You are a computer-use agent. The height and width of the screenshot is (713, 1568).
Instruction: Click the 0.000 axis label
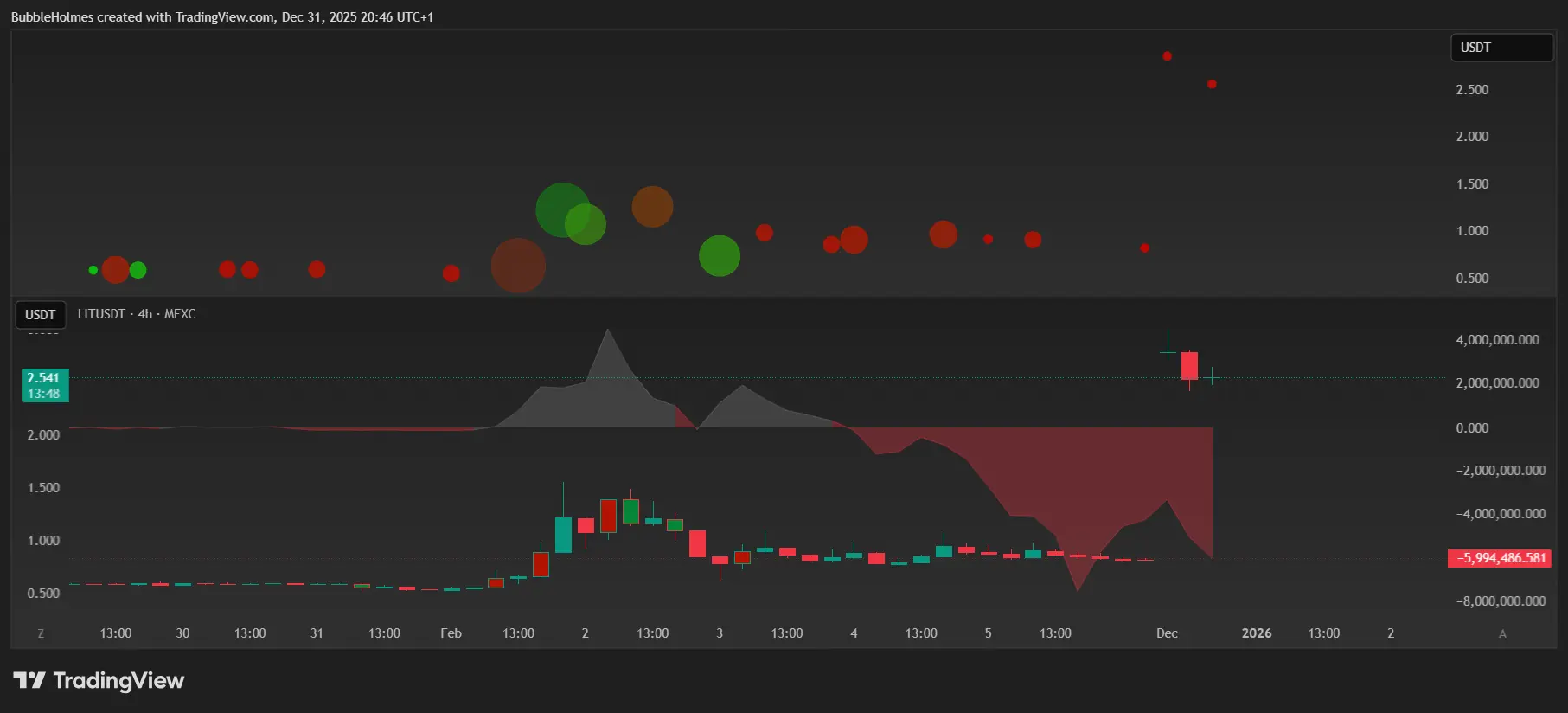(1472, 428)
